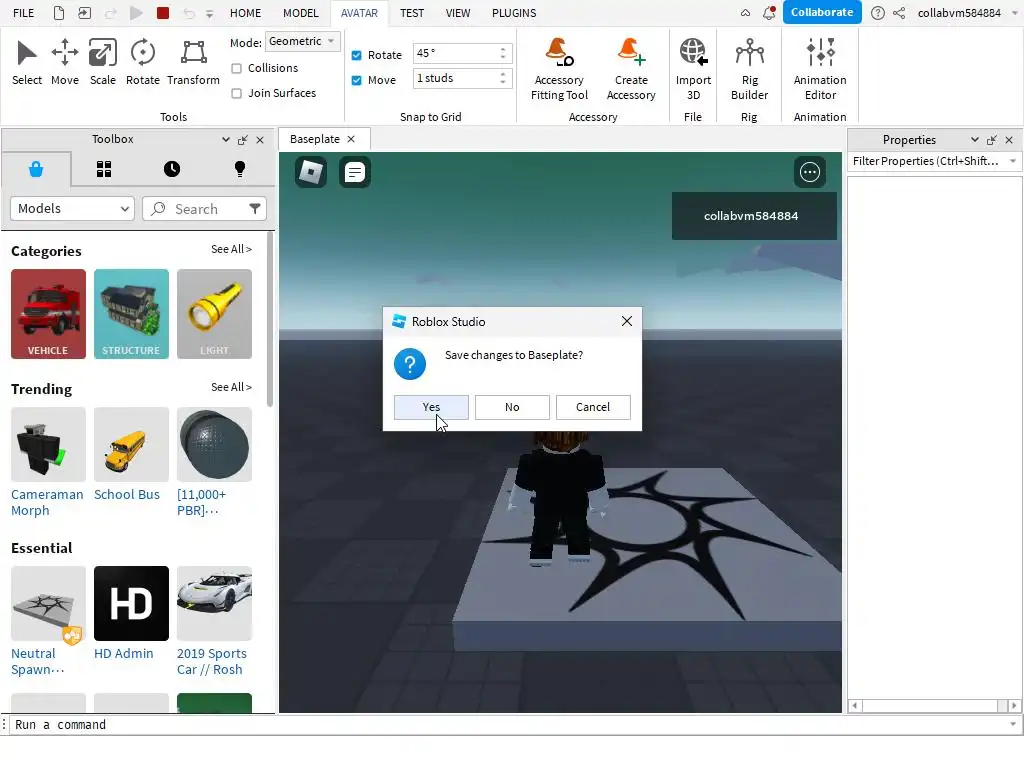This screenshot has width=1024, height=768.
Task: Adjust the 1 studs move stepper
Action: click(503, 78)
